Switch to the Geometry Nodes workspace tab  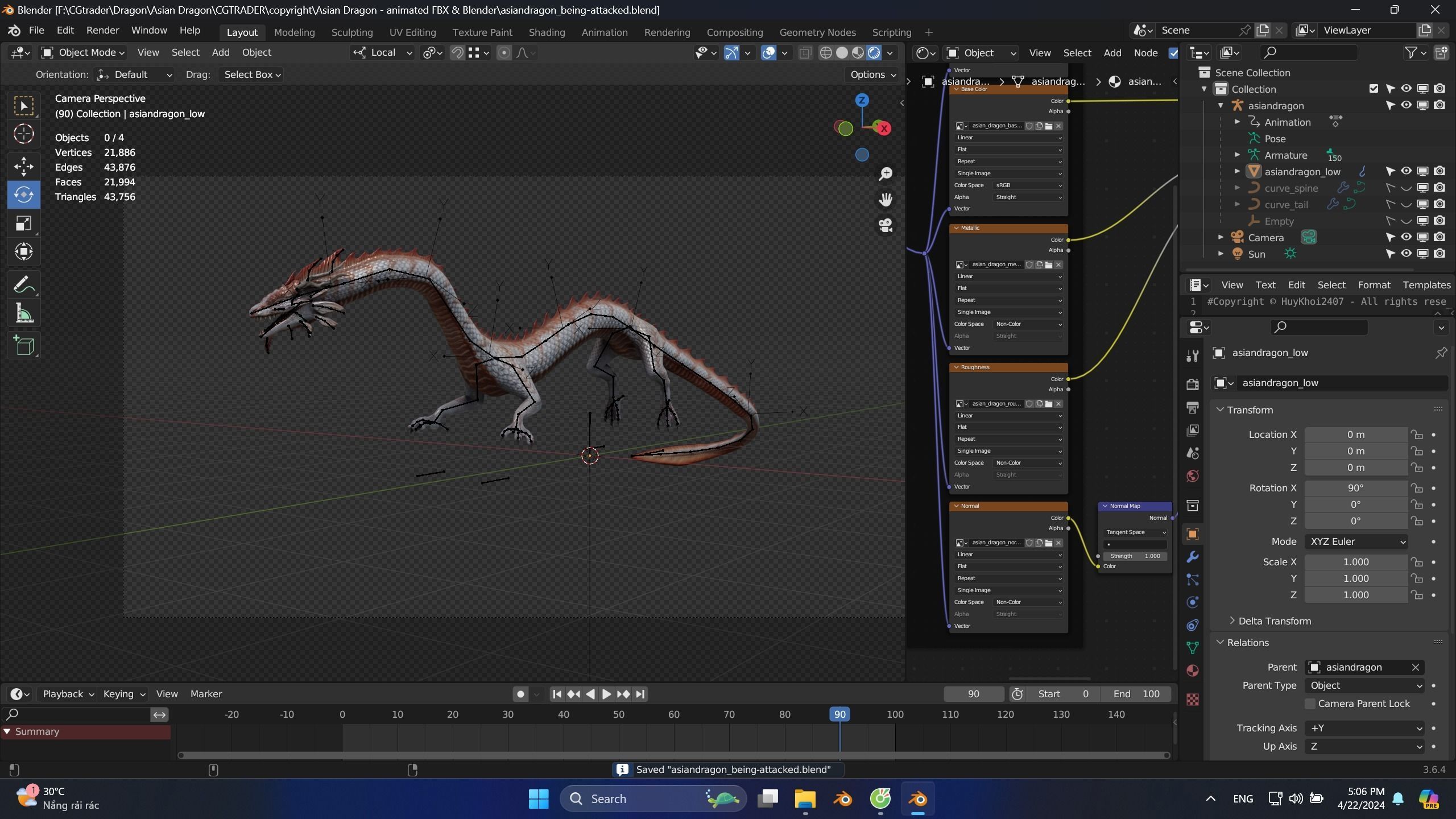817,32
